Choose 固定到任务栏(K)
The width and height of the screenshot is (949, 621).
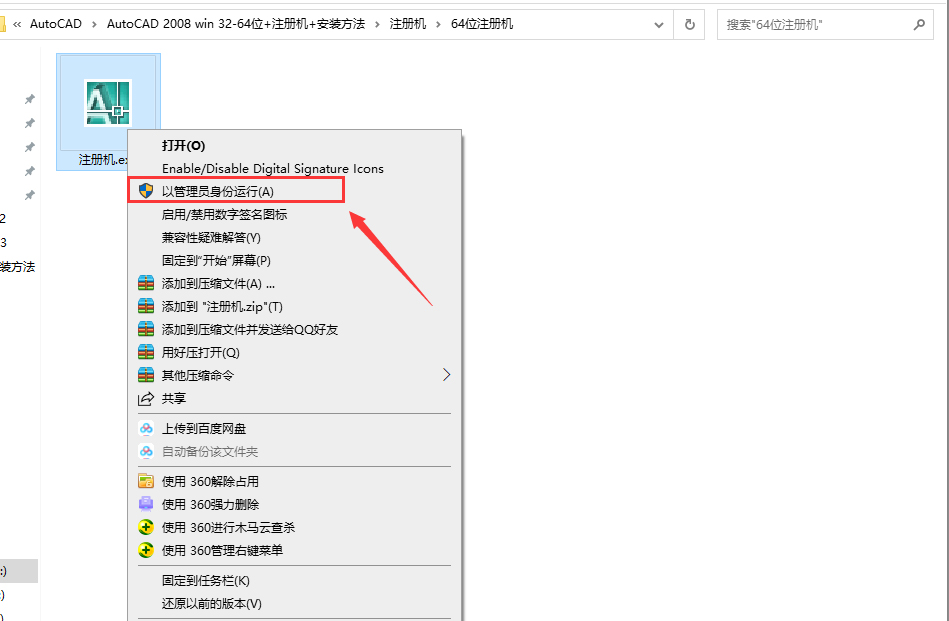click(206, 580)
